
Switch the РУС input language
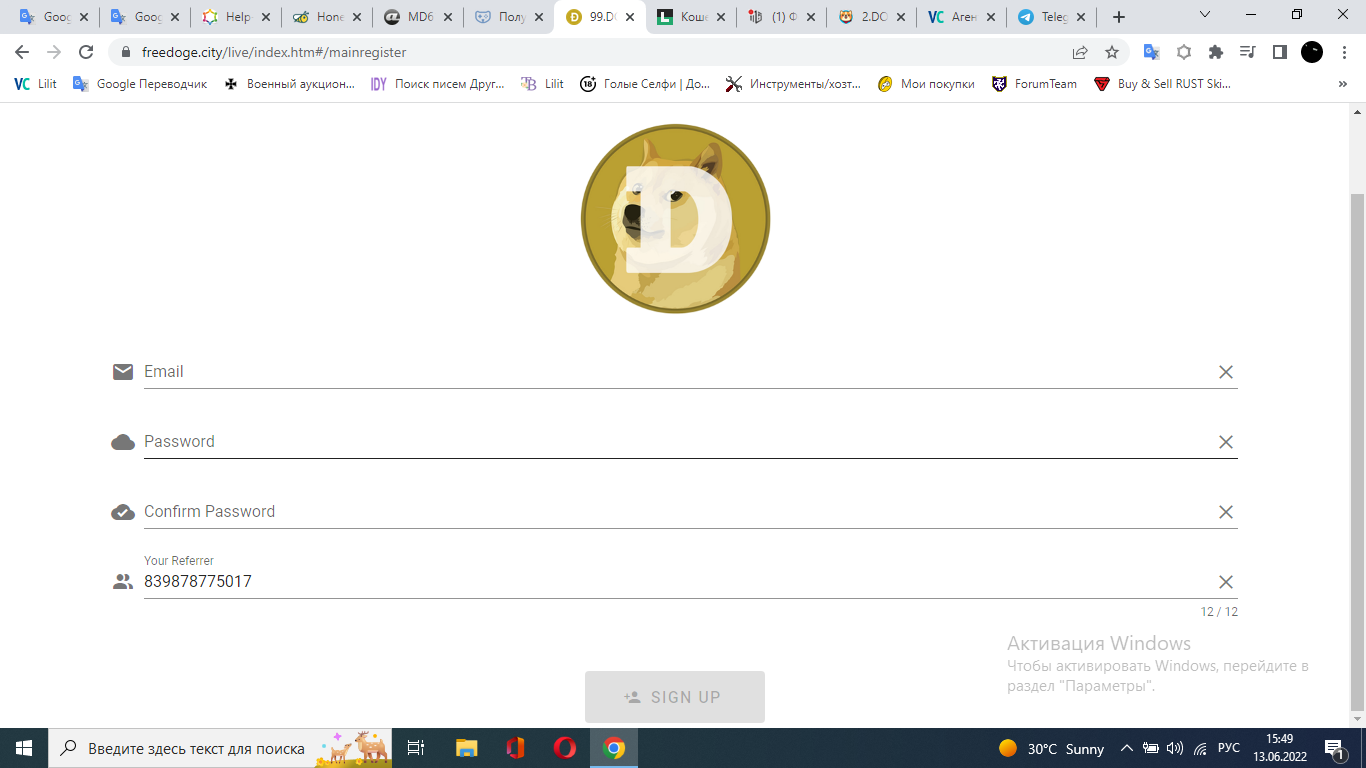pyautogui.click(x=1229, y=748)
